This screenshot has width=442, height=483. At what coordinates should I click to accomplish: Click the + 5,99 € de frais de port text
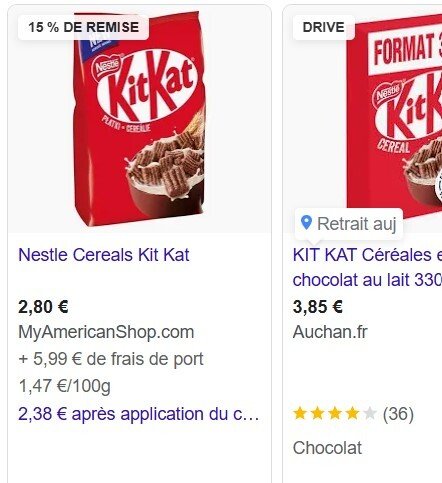click(111, 359)
